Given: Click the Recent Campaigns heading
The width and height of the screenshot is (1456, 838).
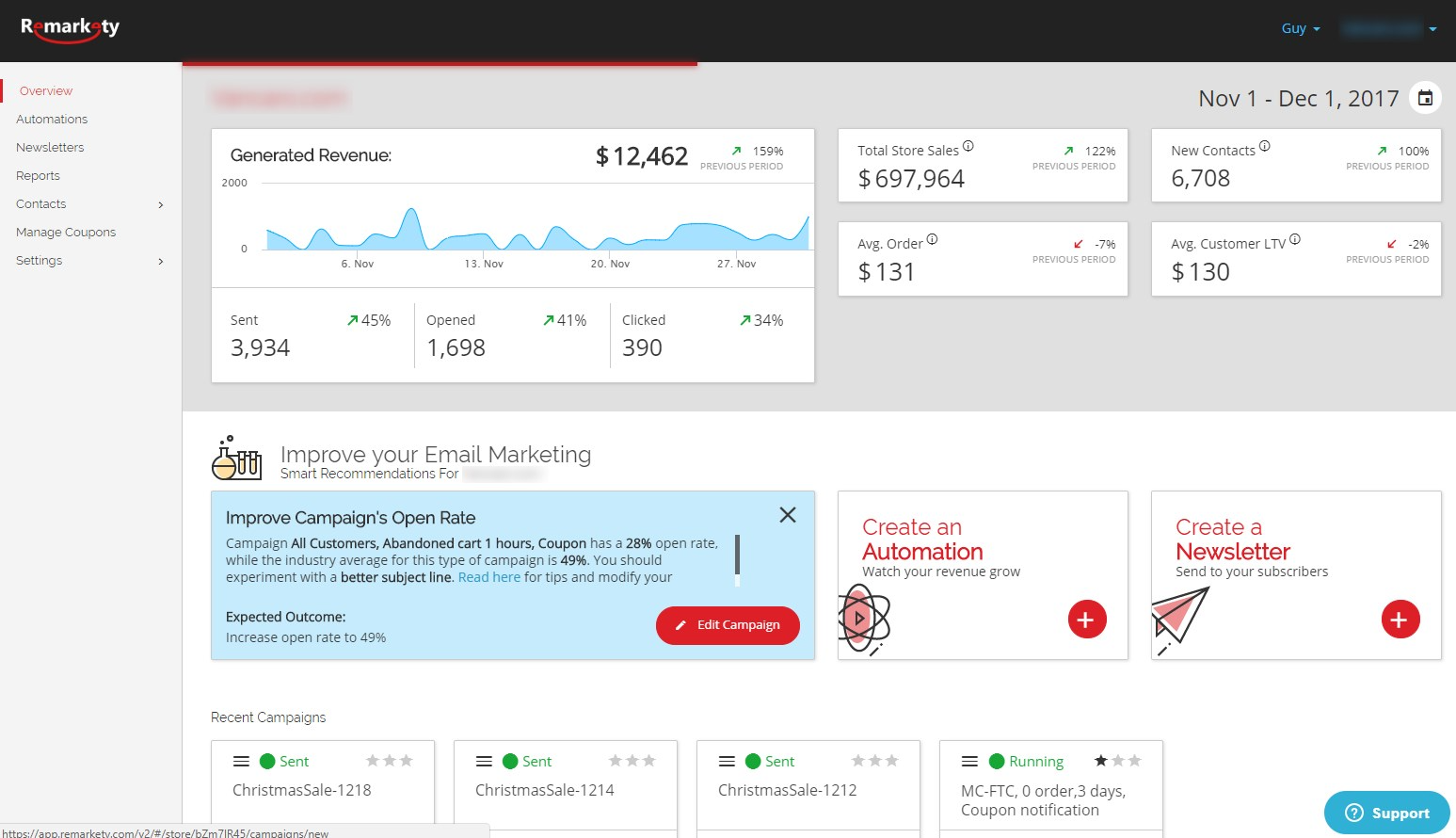Looking at the screenshot, I should tap(268, 717).
